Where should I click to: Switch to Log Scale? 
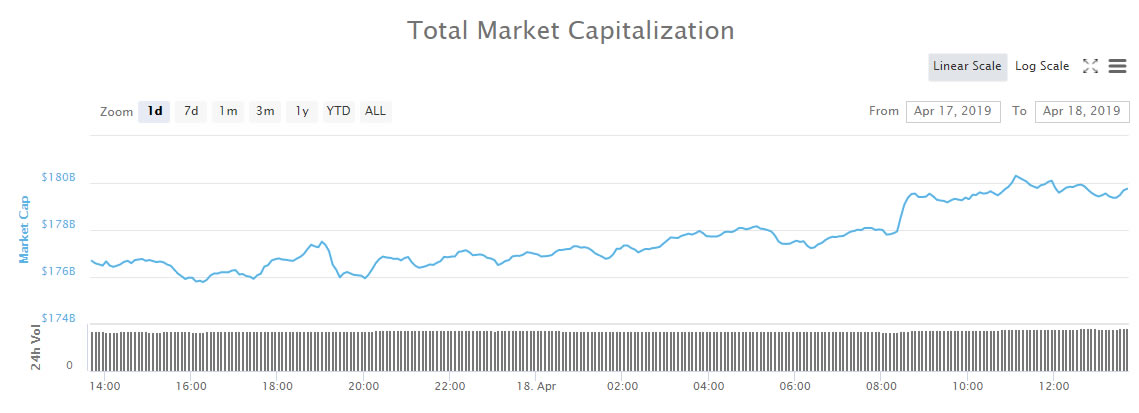pyautogui.click(x=1042, y=67)
